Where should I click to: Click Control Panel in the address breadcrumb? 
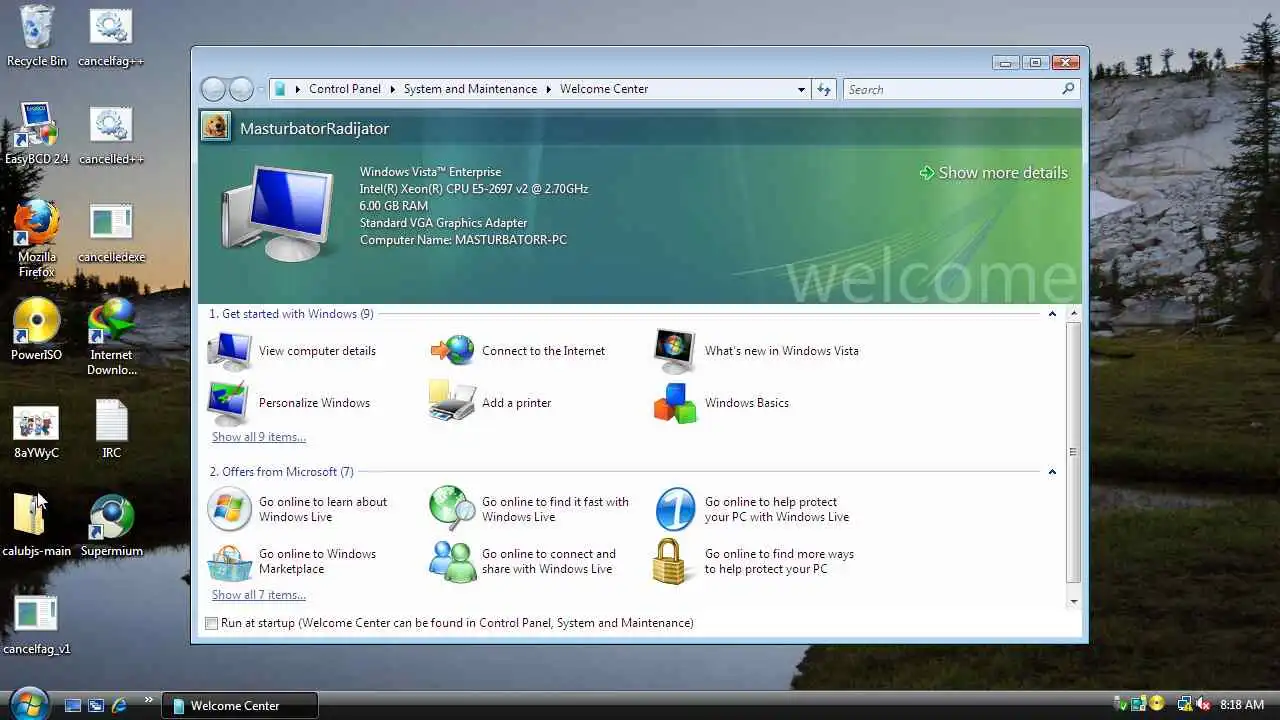[345, 89]
